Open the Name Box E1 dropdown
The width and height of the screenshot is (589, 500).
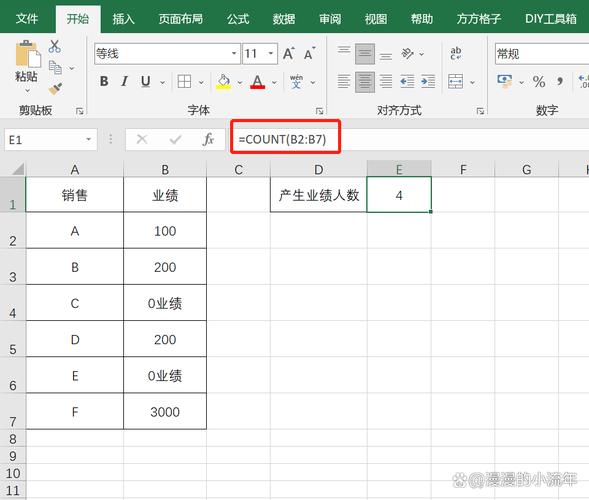click(88, 139)
